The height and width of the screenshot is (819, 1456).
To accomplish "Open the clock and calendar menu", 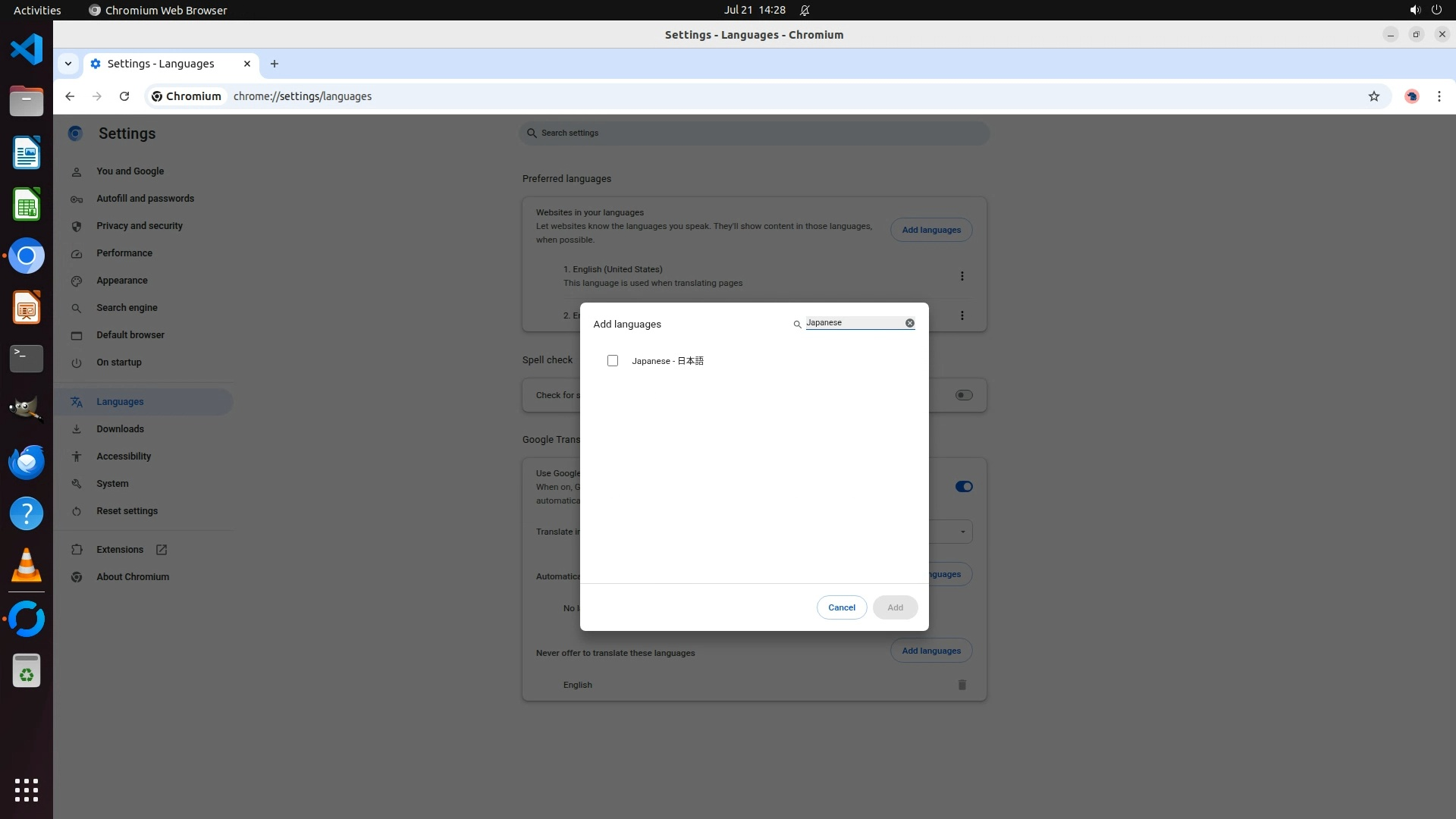I will pyautogui.click(x=754, y=10).
